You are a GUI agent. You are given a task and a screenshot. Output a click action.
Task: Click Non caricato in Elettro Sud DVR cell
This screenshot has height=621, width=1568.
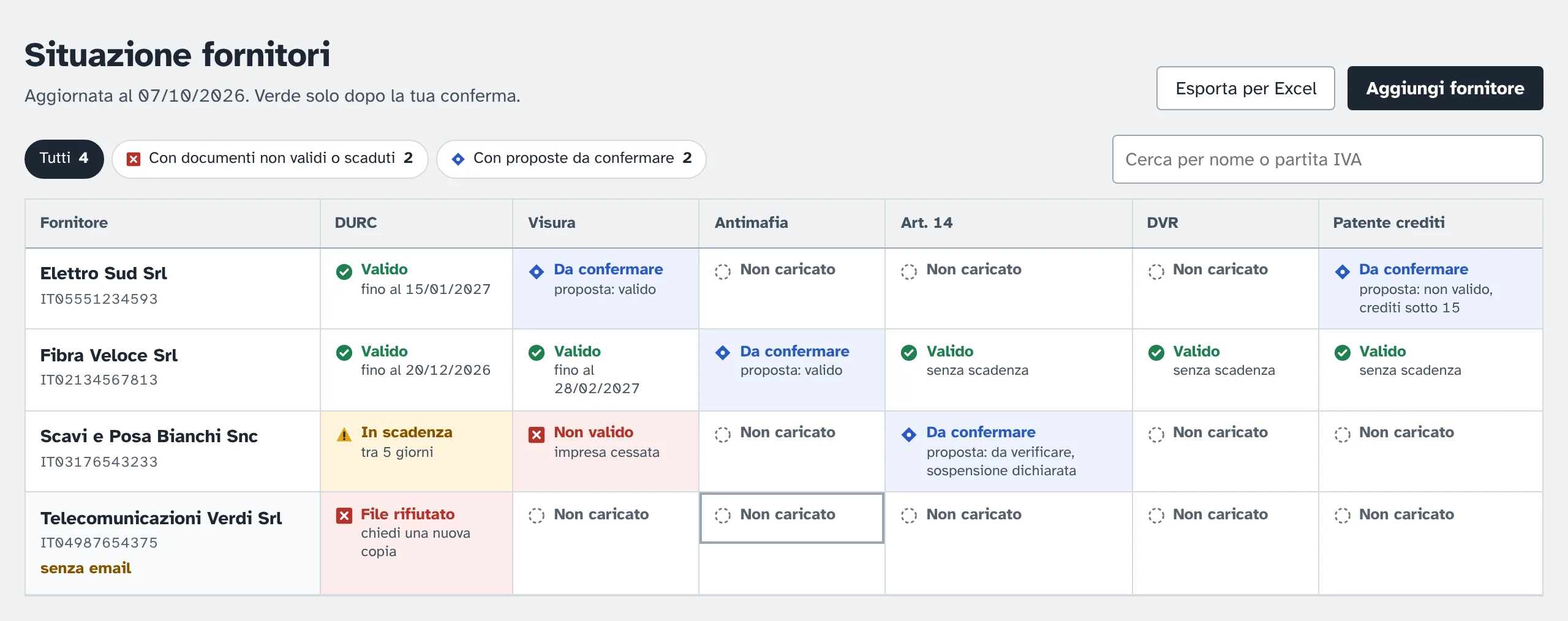[1220, 269]
